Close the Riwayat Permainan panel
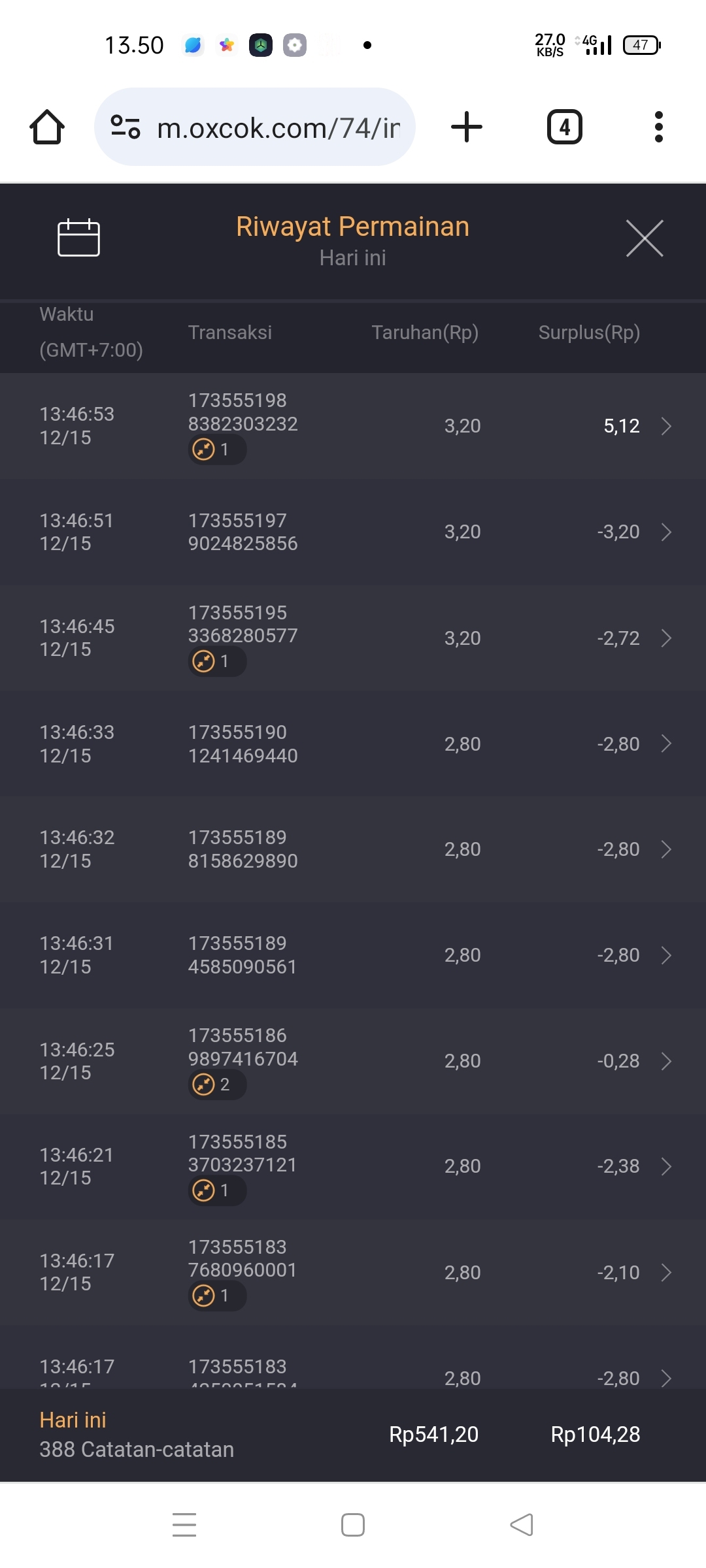 tap(645, 238)
